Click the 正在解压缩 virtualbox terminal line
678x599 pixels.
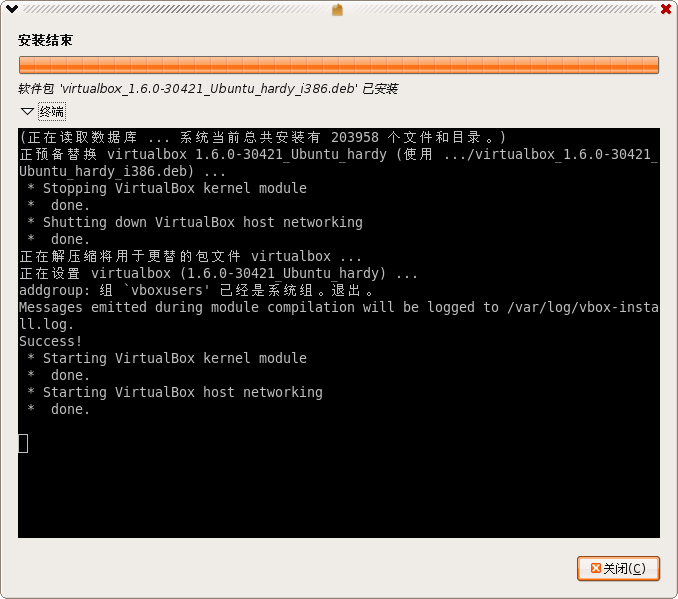coord(190,256)
